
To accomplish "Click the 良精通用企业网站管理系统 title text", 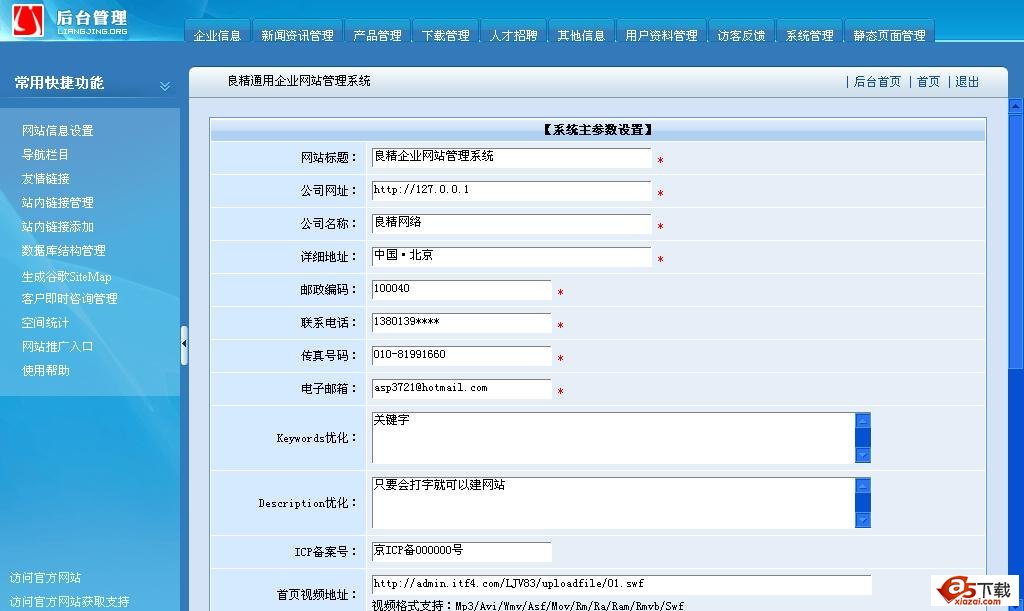I will tap(298, 81).
